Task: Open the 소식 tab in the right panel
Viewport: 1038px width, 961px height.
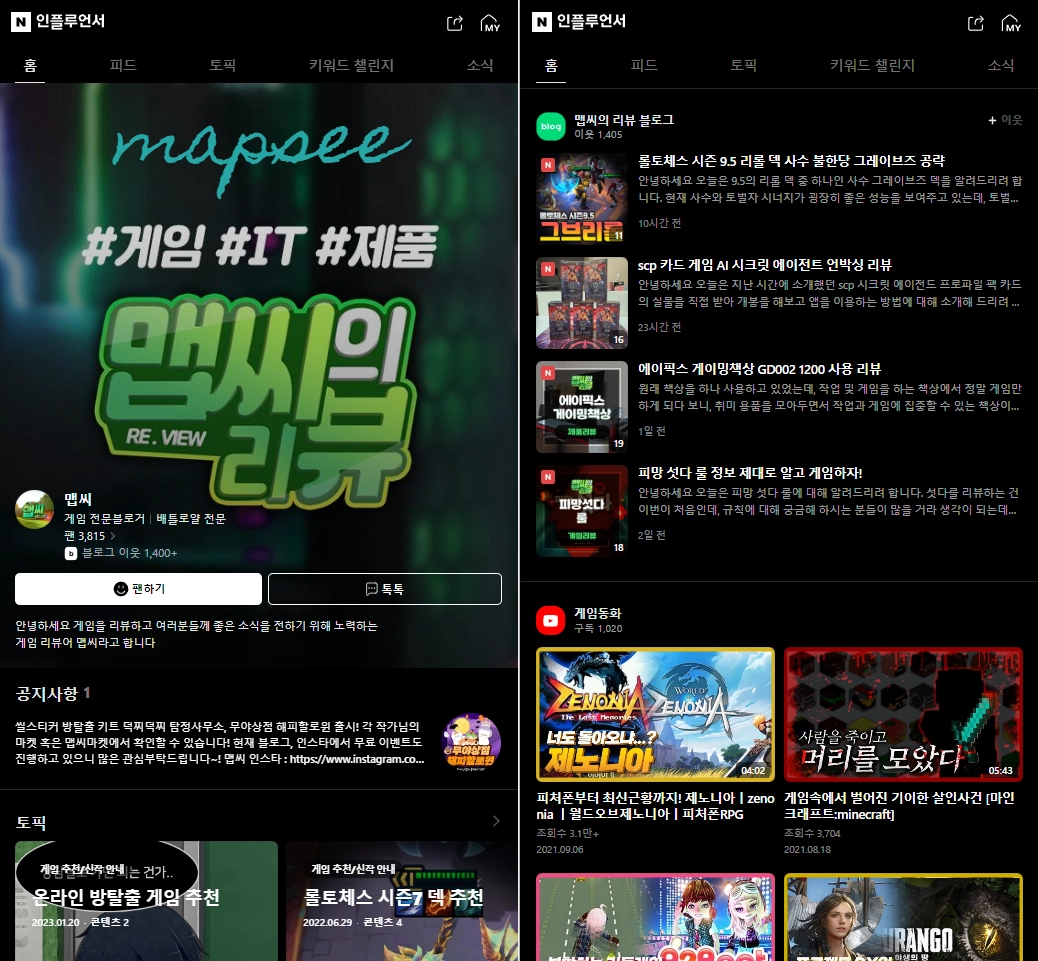Action: (x=1001, y=66)
